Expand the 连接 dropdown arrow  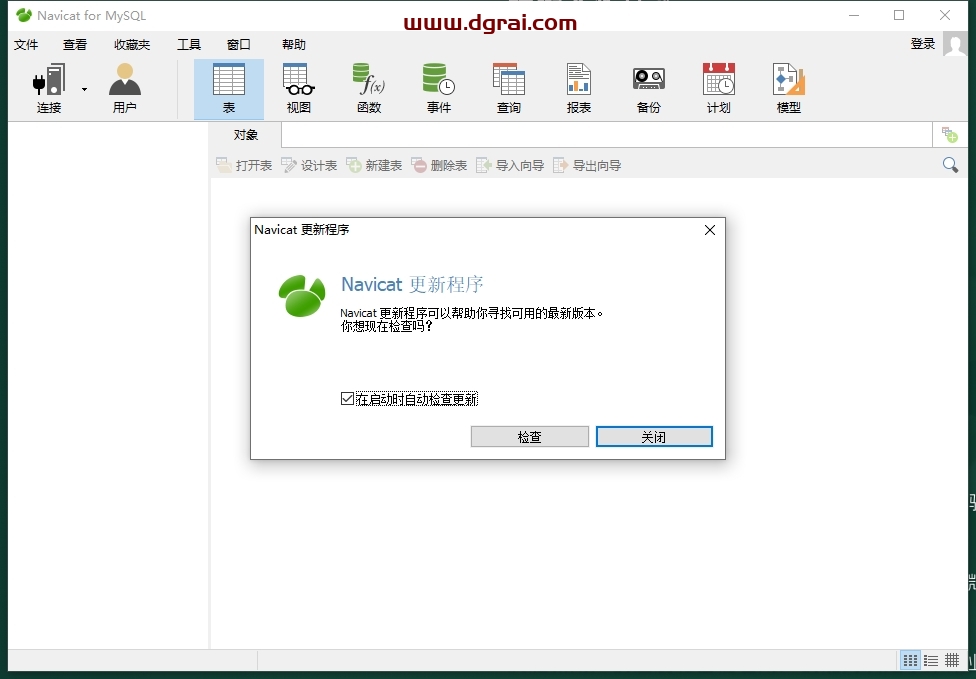pyautogui.click(x=84, y=90)
